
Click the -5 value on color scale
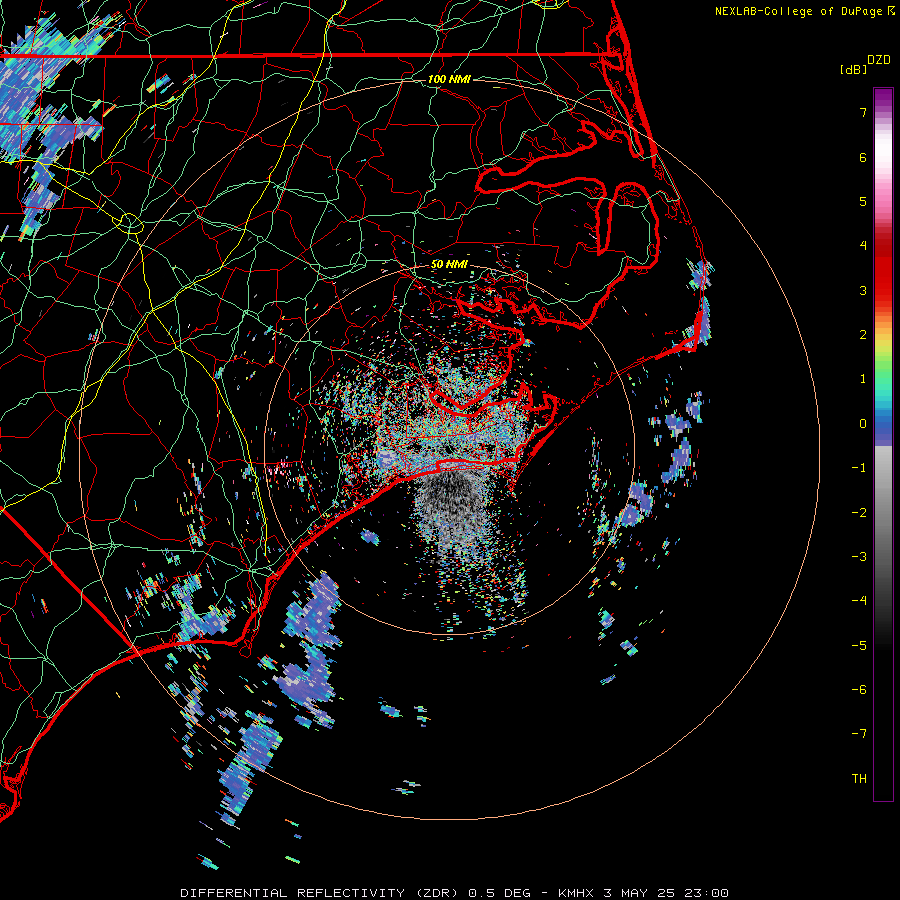point(859,646)
